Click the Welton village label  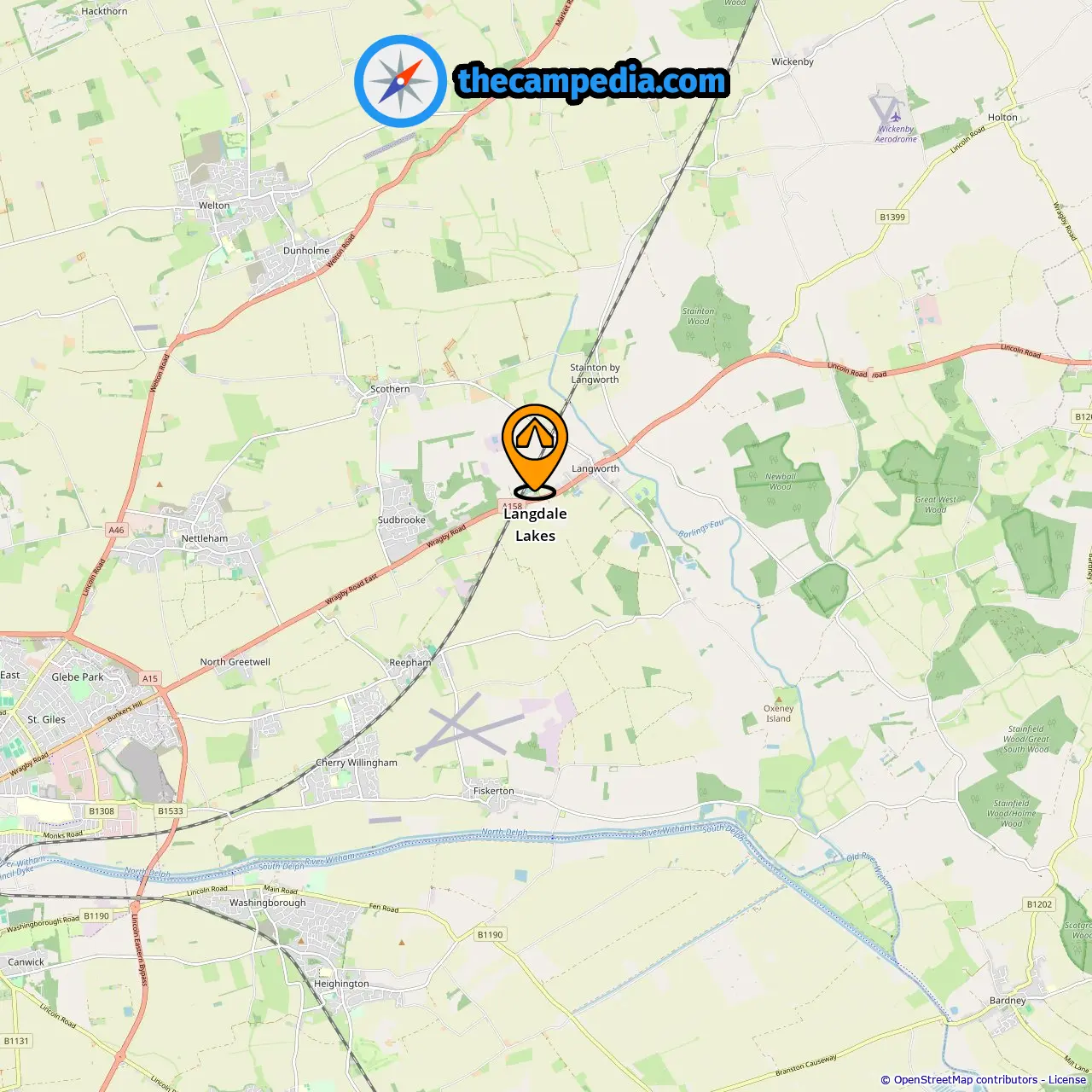tap(214, 206)
